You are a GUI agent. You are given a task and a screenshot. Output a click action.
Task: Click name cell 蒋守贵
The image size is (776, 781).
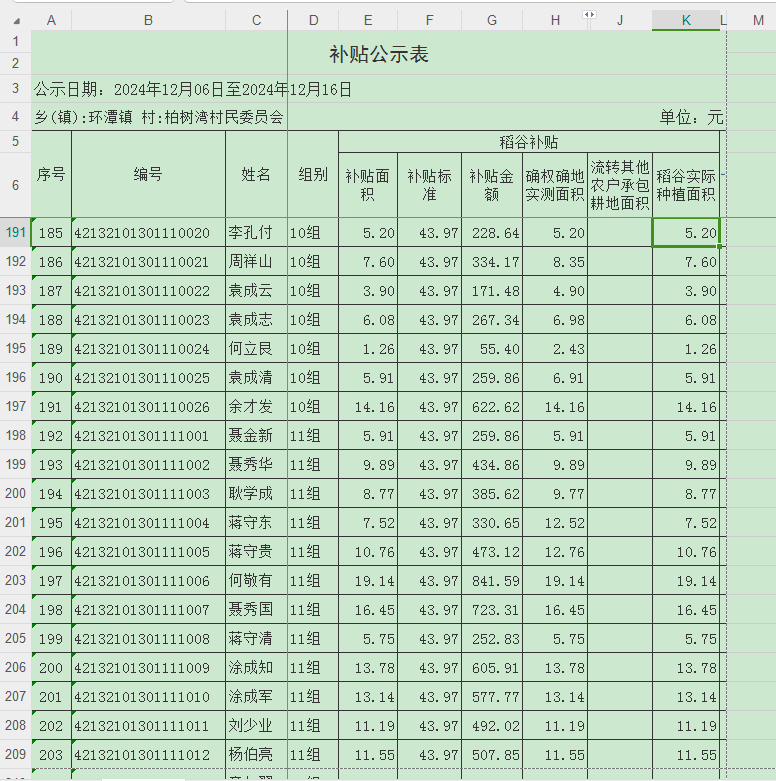[x=257, y=551]
